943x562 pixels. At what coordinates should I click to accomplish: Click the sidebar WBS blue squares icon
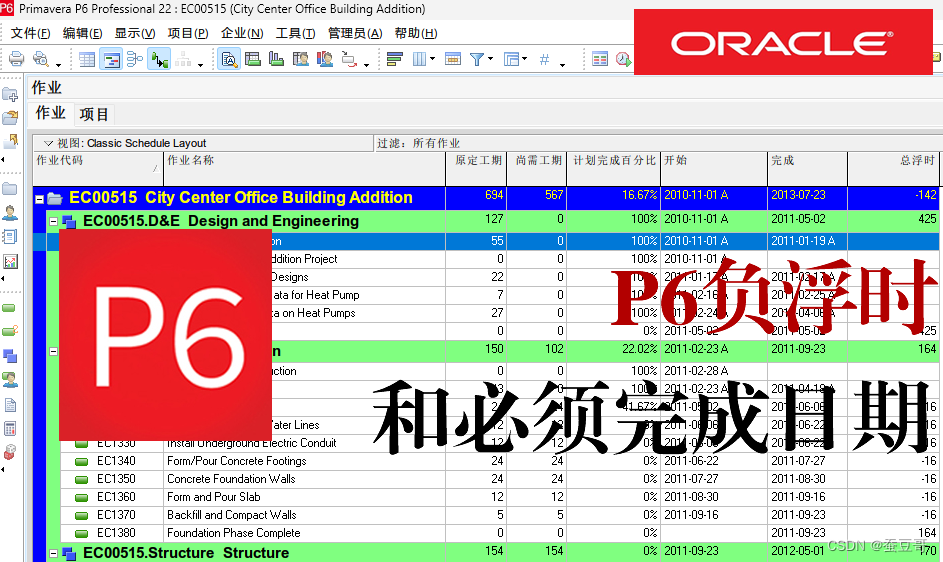click(10, 356)
